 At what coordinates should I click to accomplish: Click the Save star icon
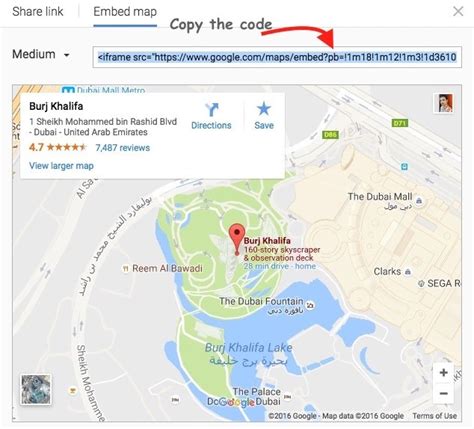point(264,109)
